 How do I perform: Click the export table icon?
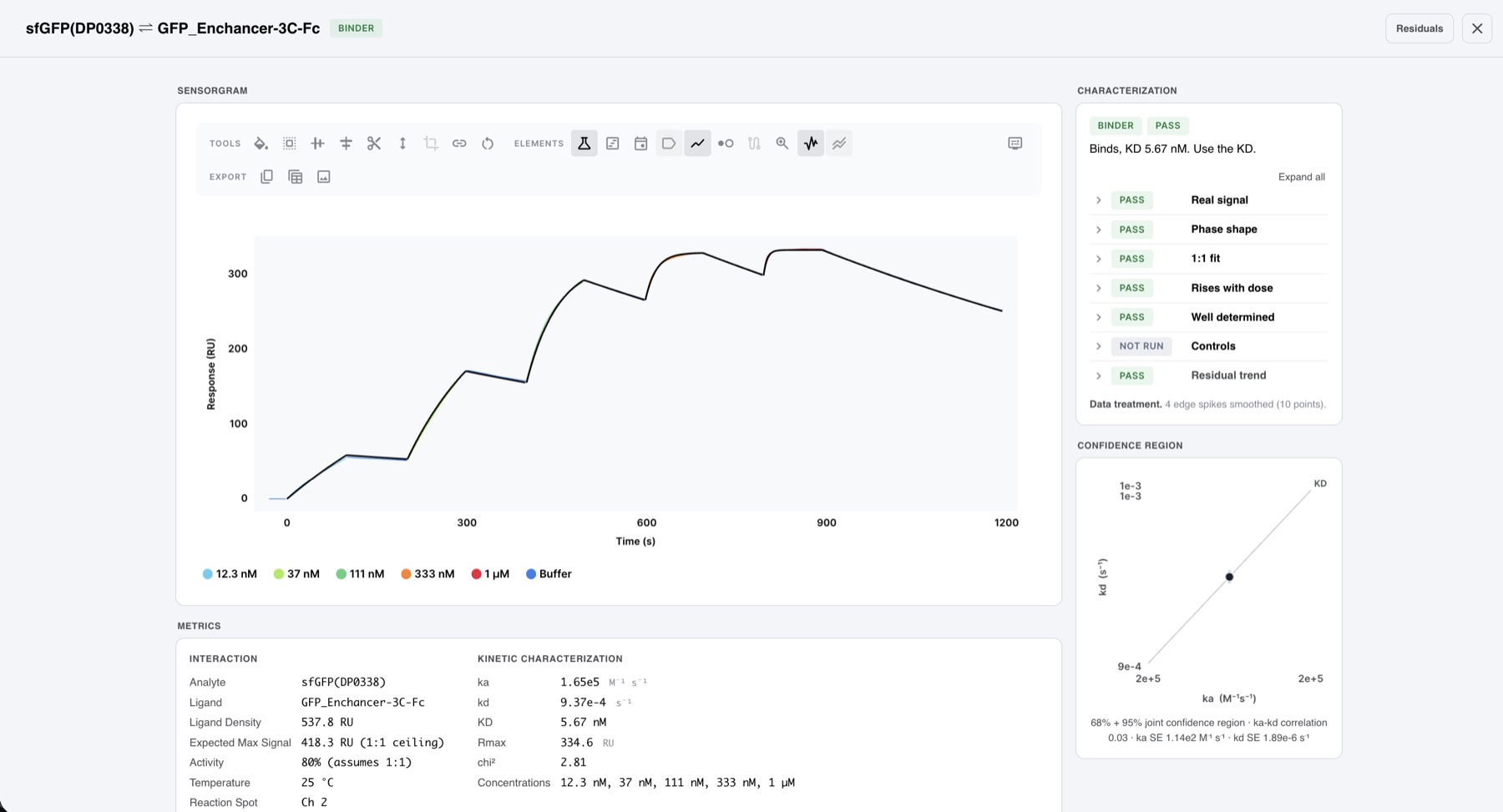[x=296, y=177]
